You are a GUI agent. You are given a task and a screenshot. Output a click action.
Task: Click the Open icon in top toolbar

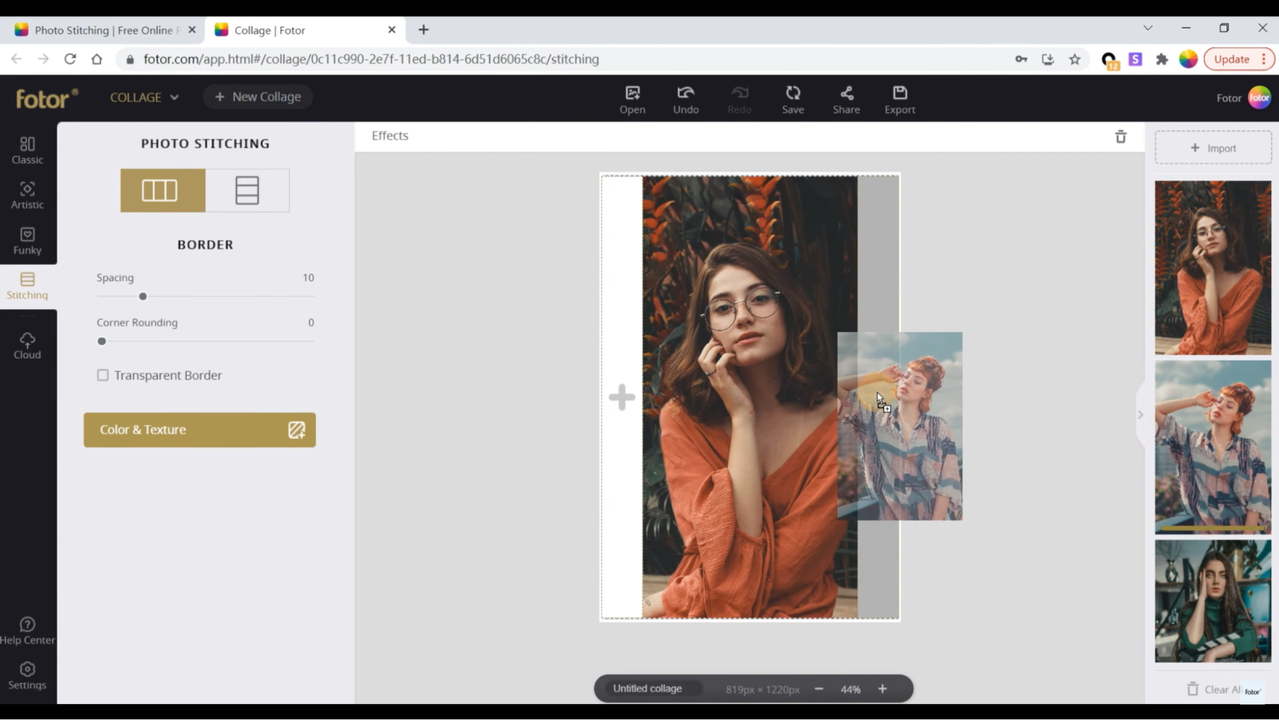tap(632, 99)
